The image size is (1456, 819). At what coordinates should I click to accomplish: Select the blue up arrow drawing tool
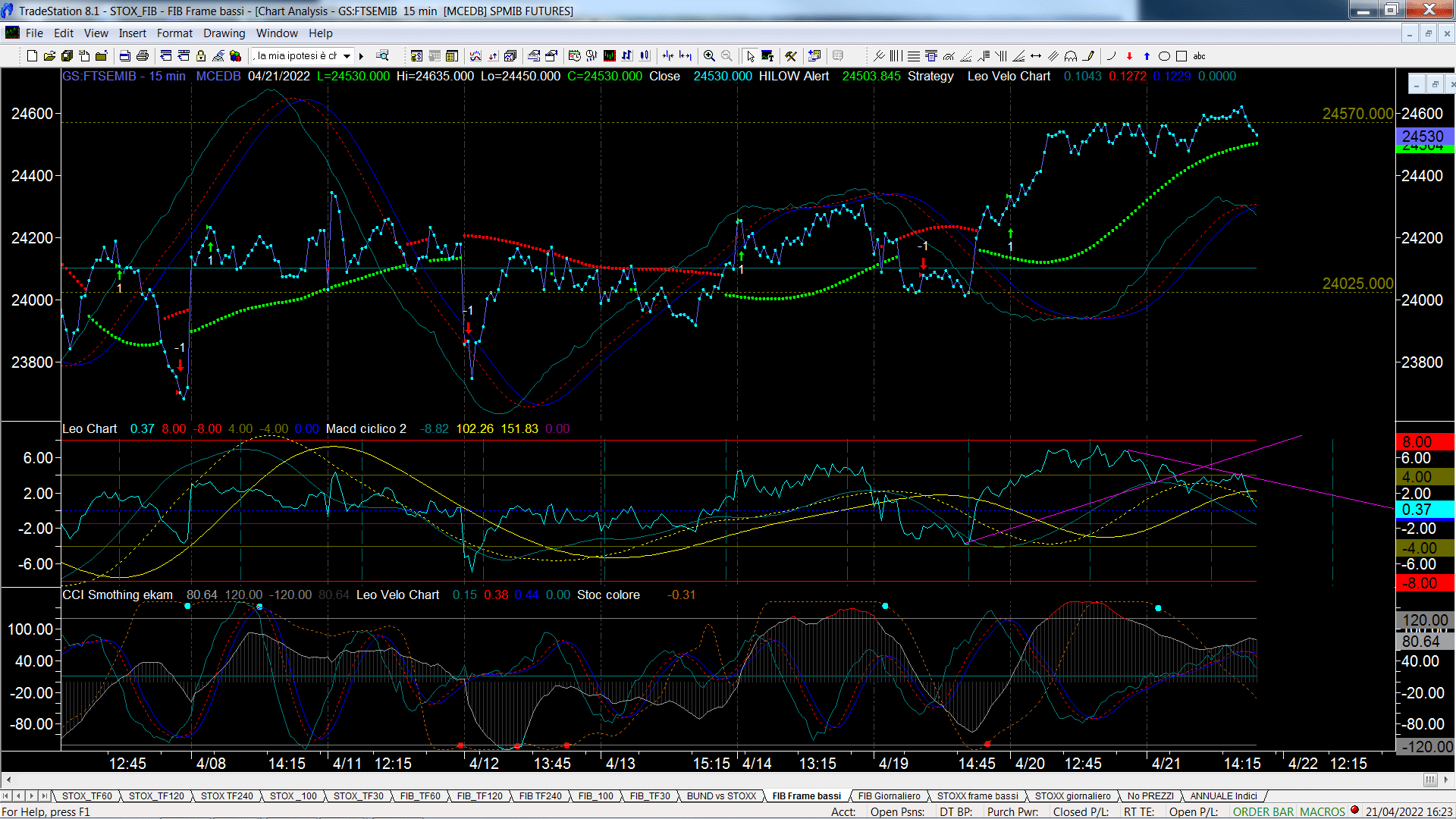click(x=1147, y=56)
